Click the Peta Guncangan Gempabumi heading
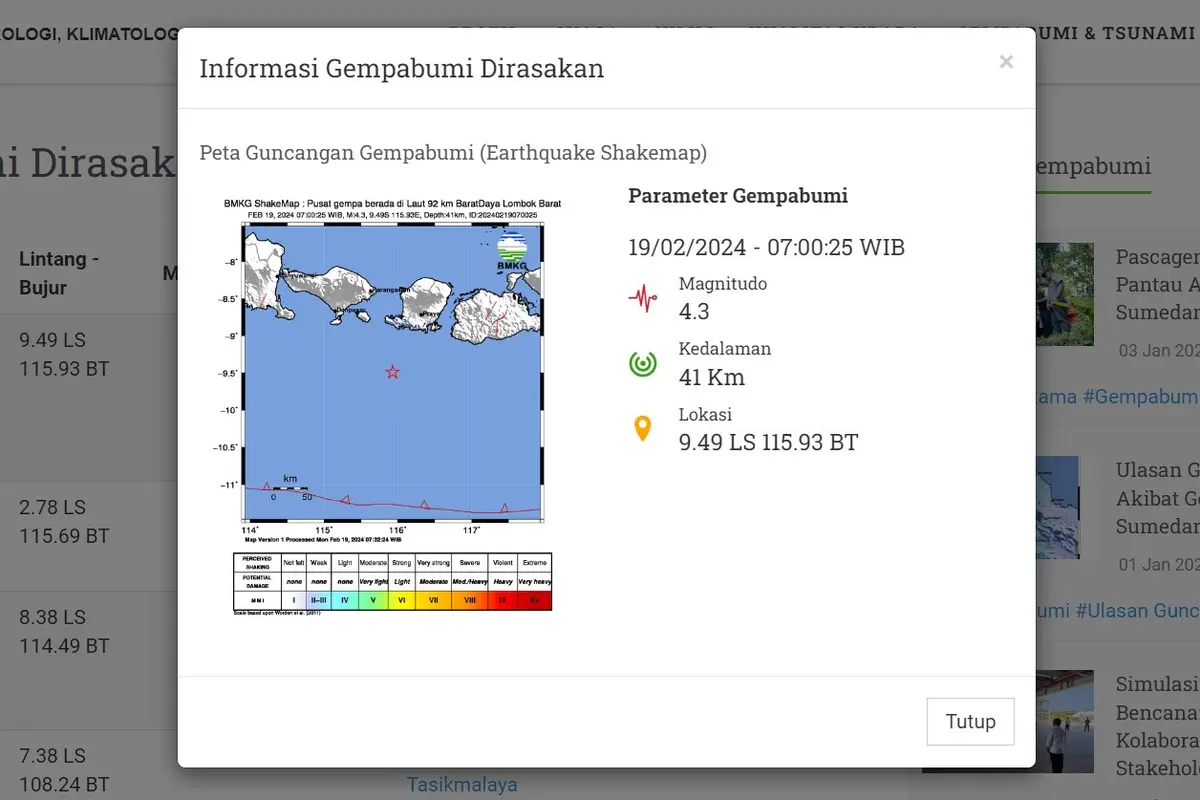 [x=453, y=153]
